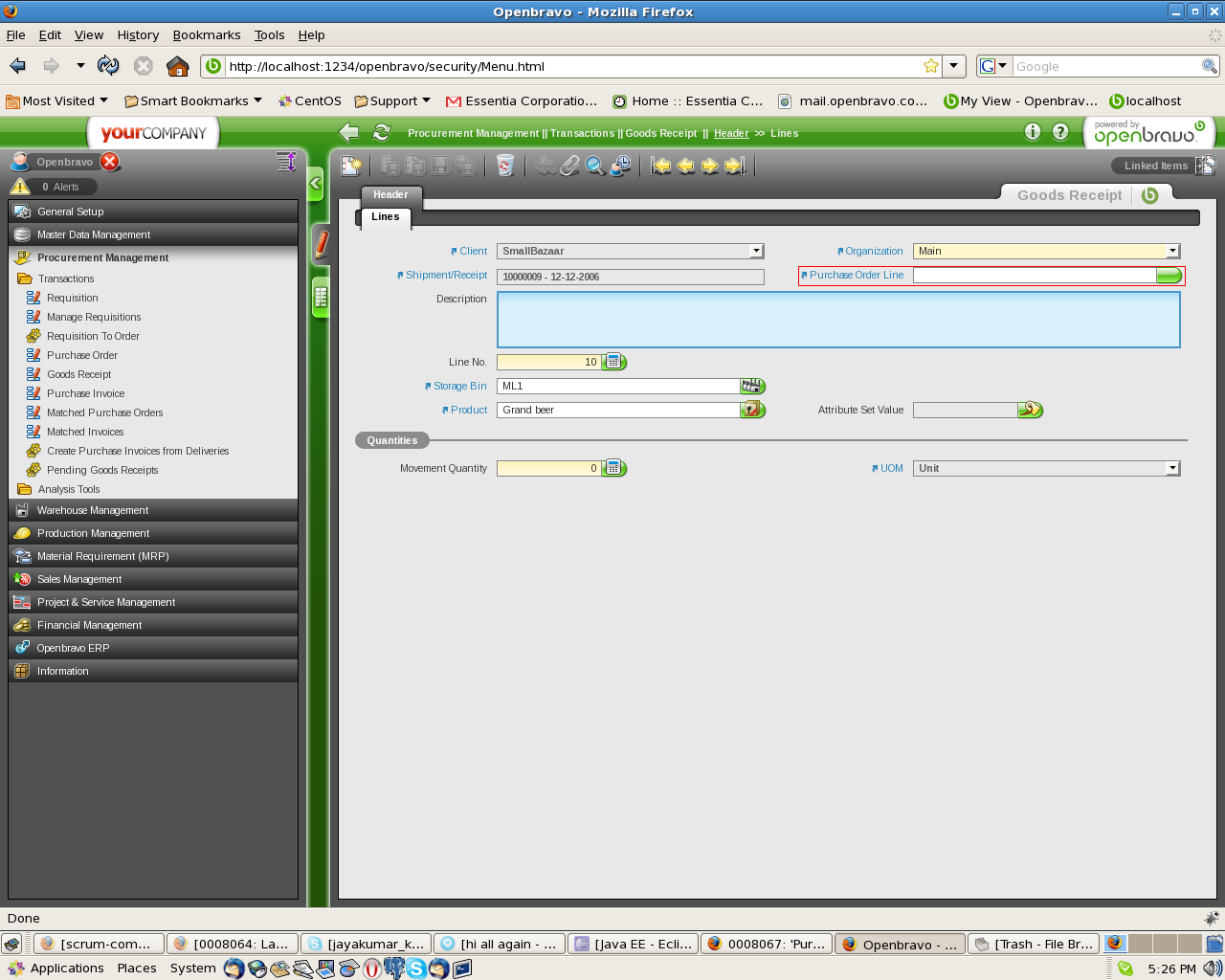
Task: Expand the Warehouse Management menu section
Action: coord(153,510)
